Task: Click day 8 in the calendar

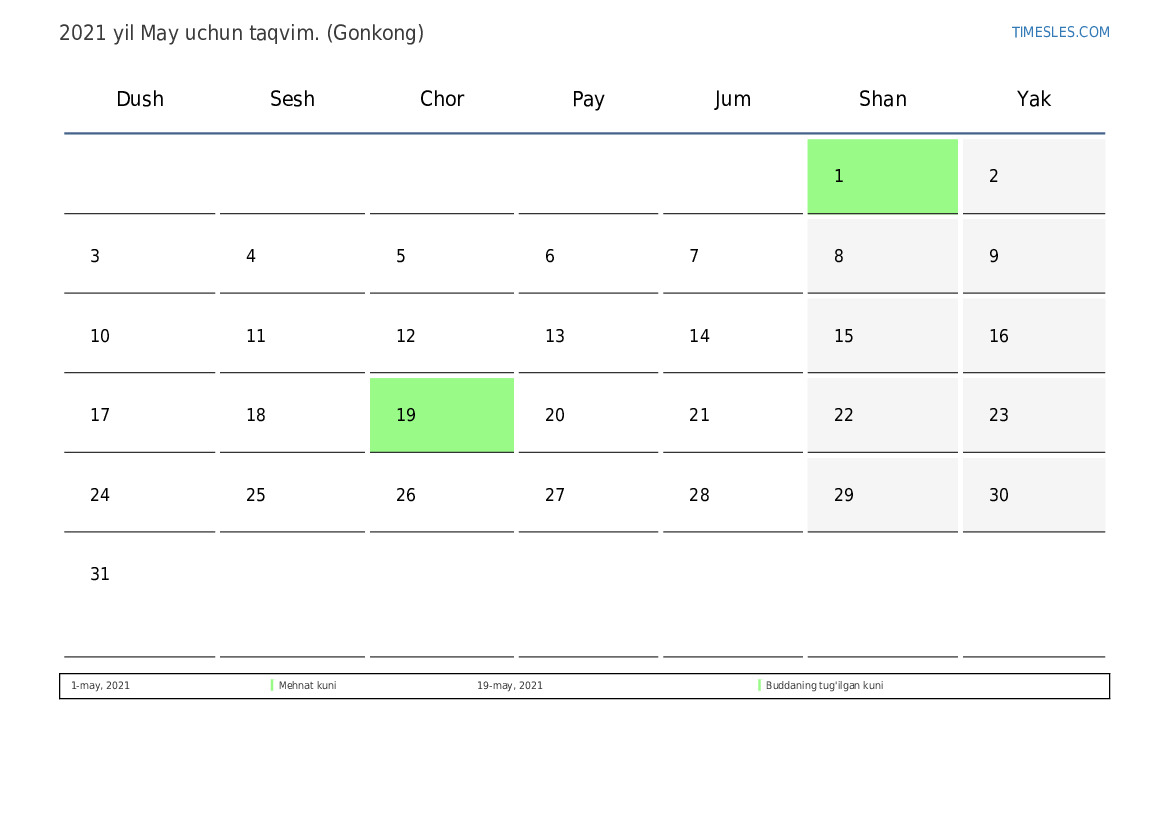Action: pos(882,256)
